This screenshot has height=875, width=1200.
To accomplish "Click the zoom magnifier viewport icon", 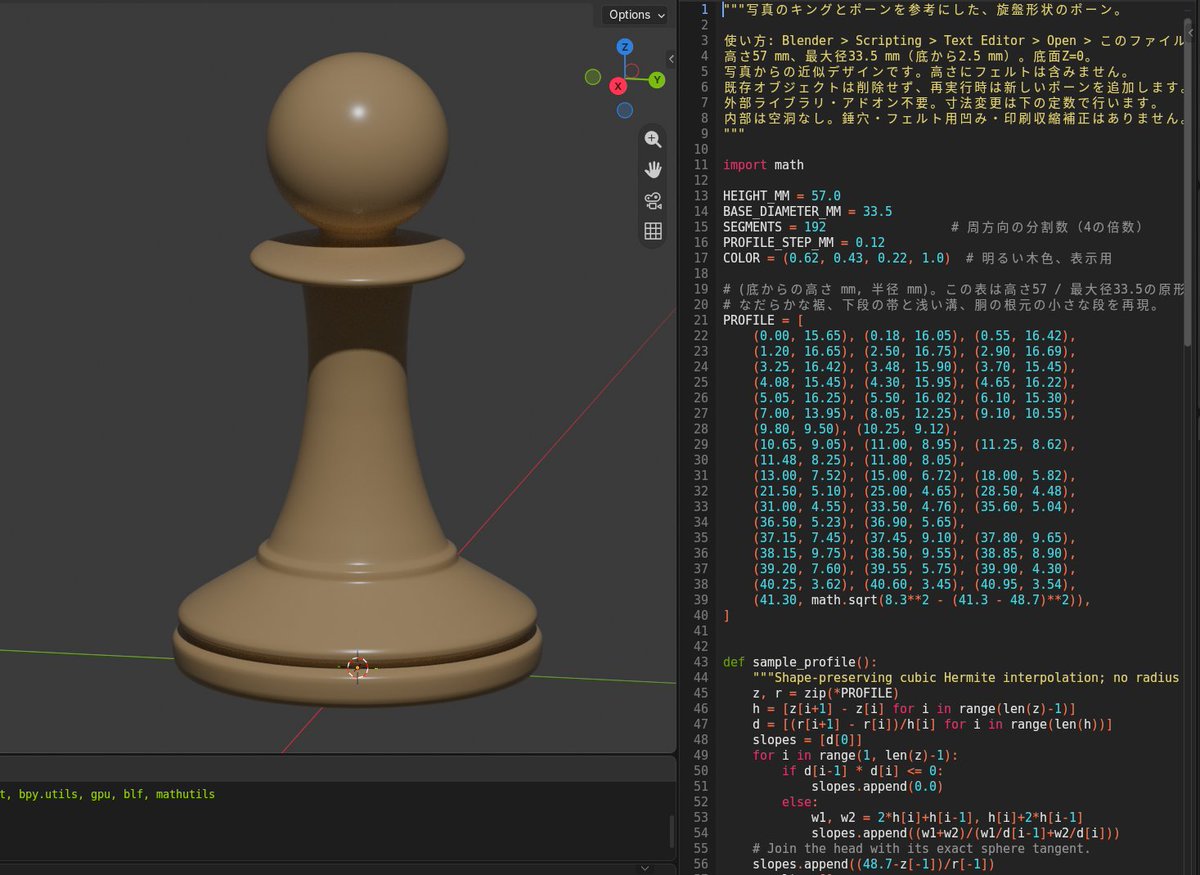I will pos(653,139).
